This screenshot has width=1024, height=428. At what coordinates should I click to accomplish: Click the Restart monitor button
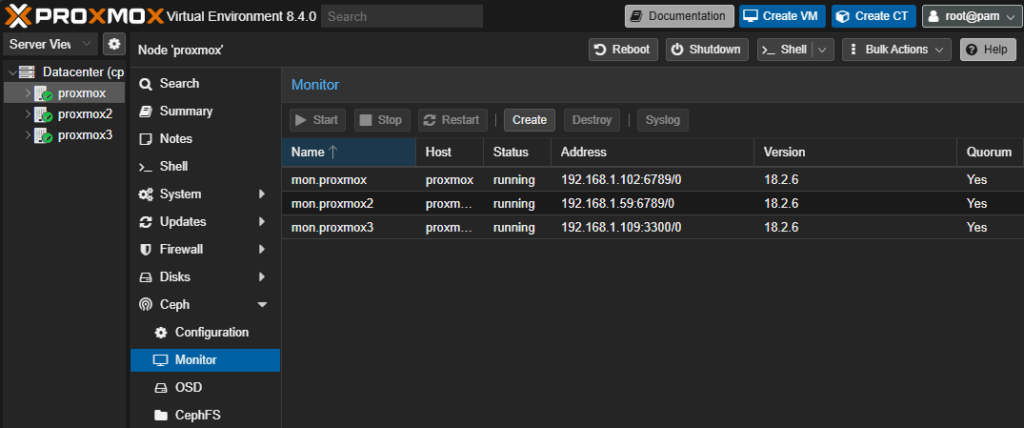tap(453, 120)
